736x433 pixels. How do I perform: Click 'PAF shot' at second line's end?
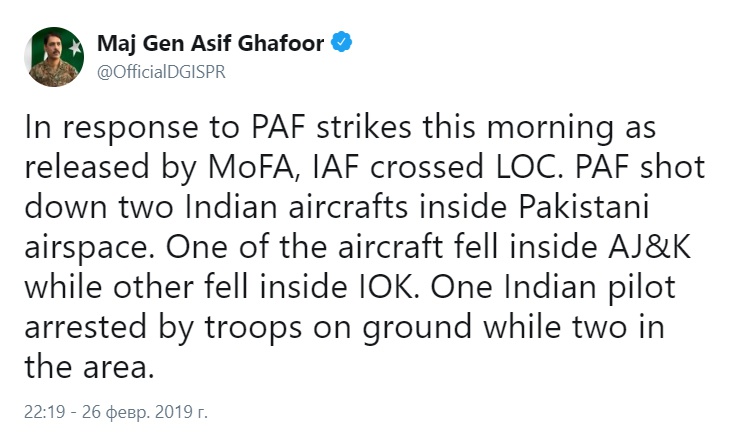(x=640, y=167)
